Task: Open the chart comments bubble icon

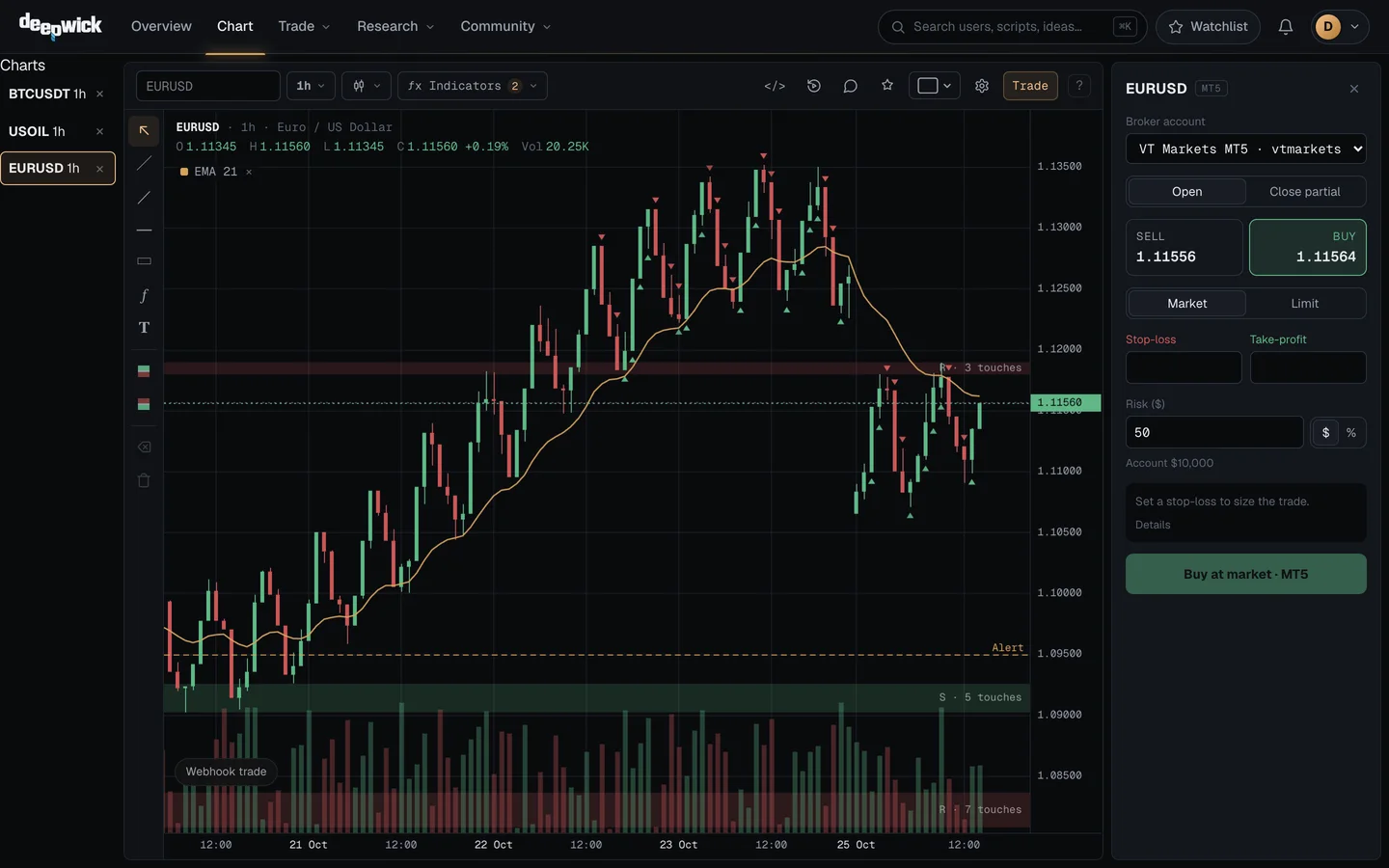Action: 850,86
